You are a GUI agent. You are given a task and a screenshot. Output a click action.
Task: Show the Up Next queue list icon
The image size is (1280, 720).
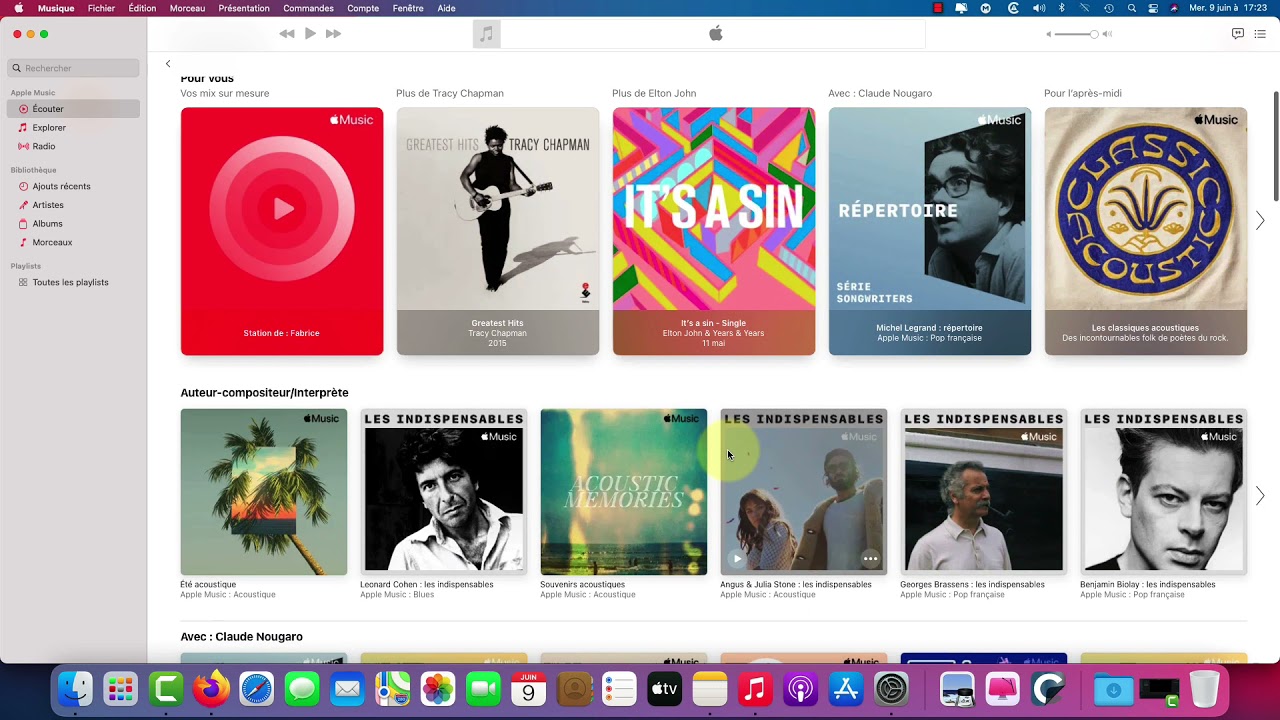1260,34
